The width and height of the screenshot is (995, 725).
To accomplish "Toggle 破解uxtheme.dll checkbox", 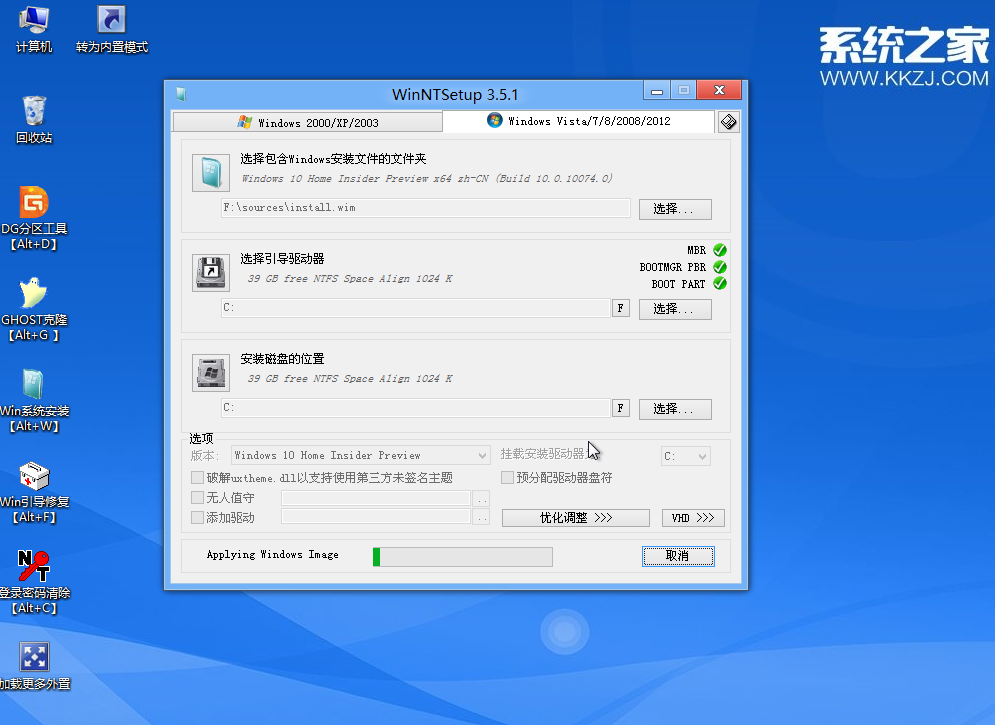I will (x=197, y=477).
